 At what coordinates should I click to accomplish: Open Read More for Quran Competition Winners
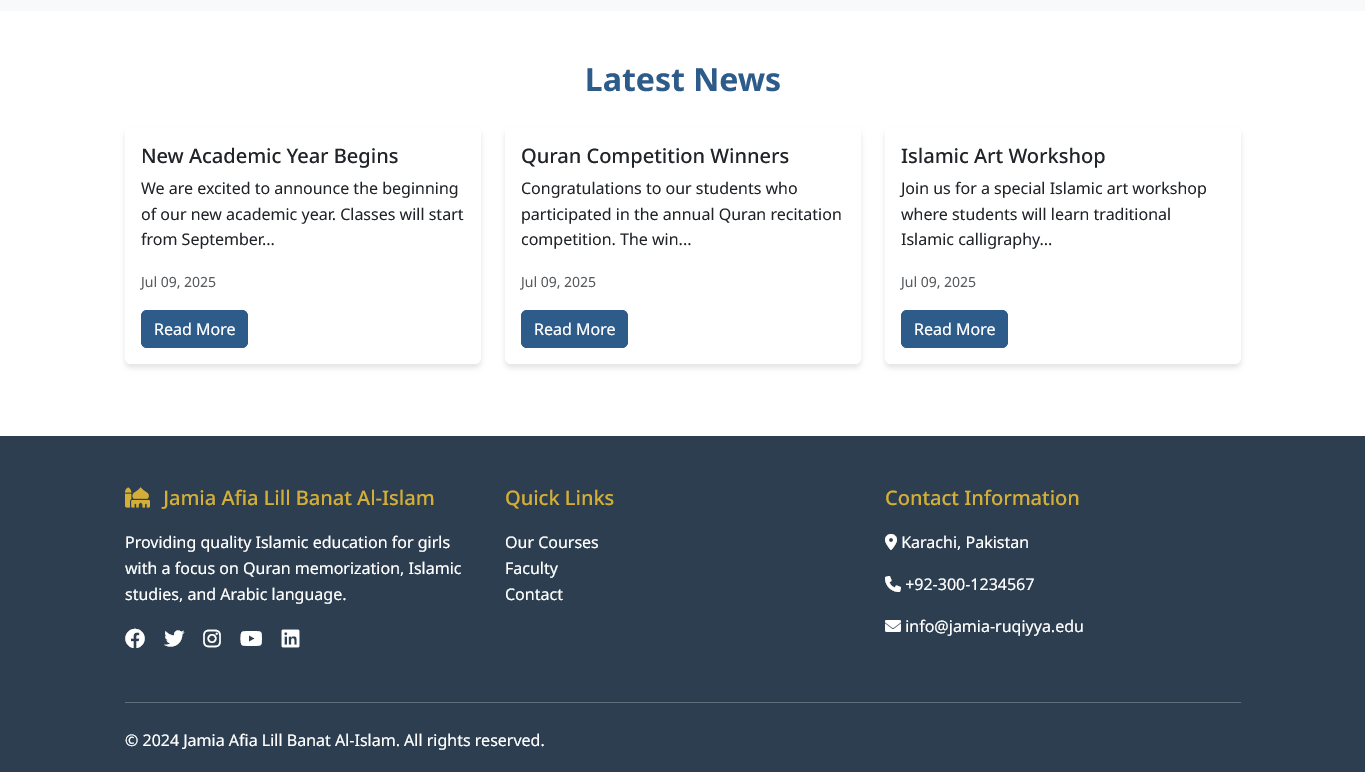pos(574,329)
